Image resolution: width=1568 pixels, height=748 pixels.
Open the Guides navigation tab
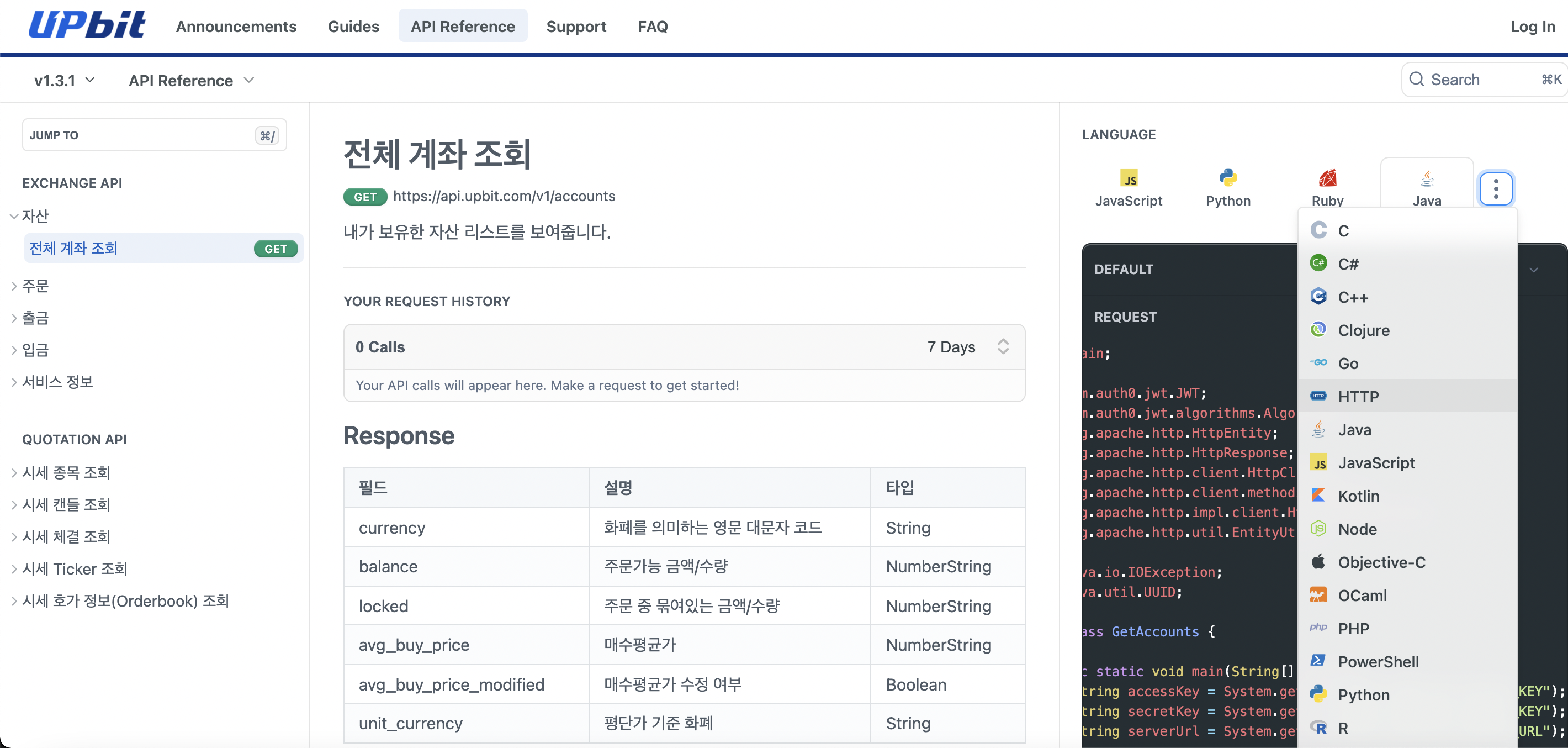[353, 26]
